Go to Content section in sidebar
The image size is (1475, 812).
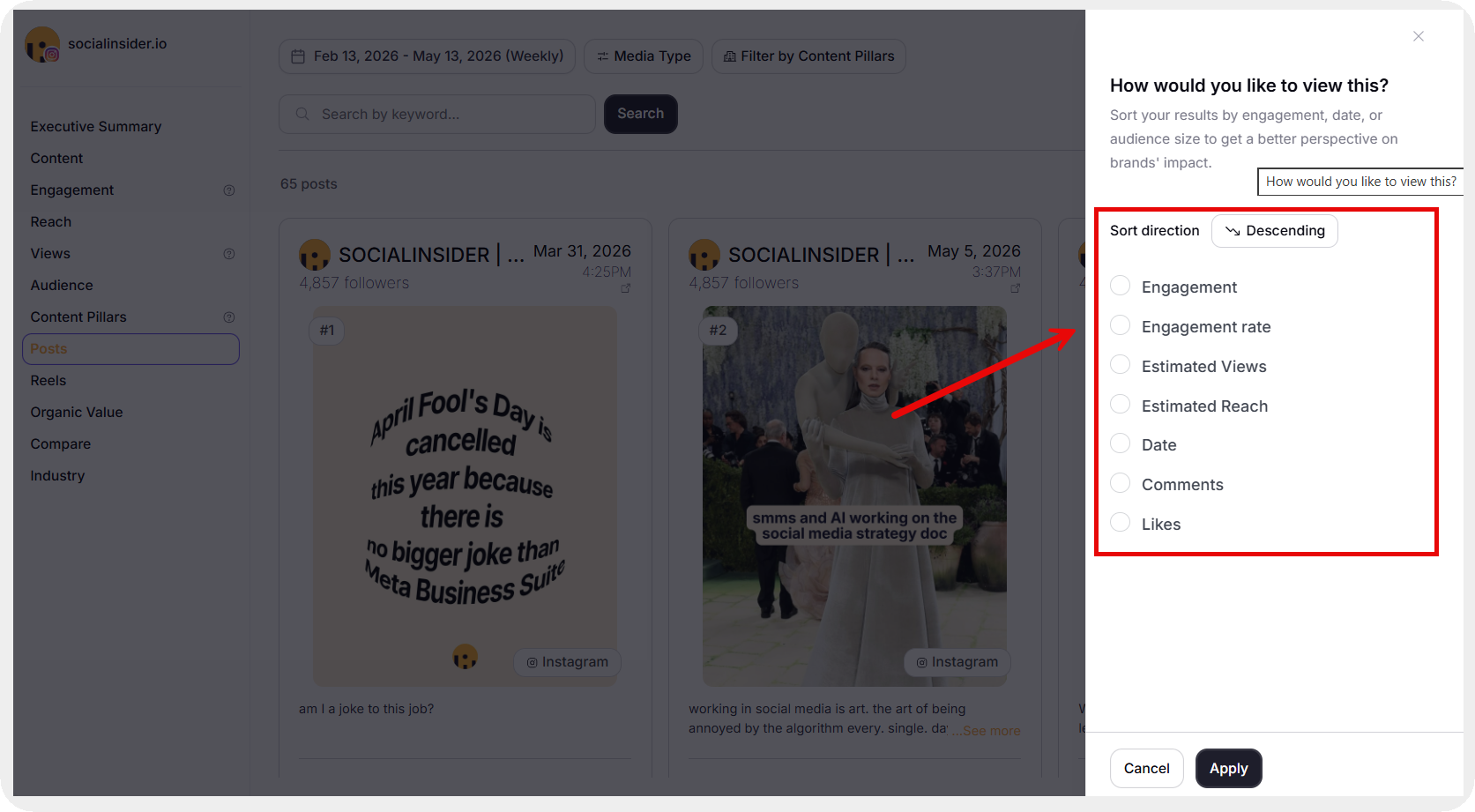pyautogui.click(x=56, y=159)
